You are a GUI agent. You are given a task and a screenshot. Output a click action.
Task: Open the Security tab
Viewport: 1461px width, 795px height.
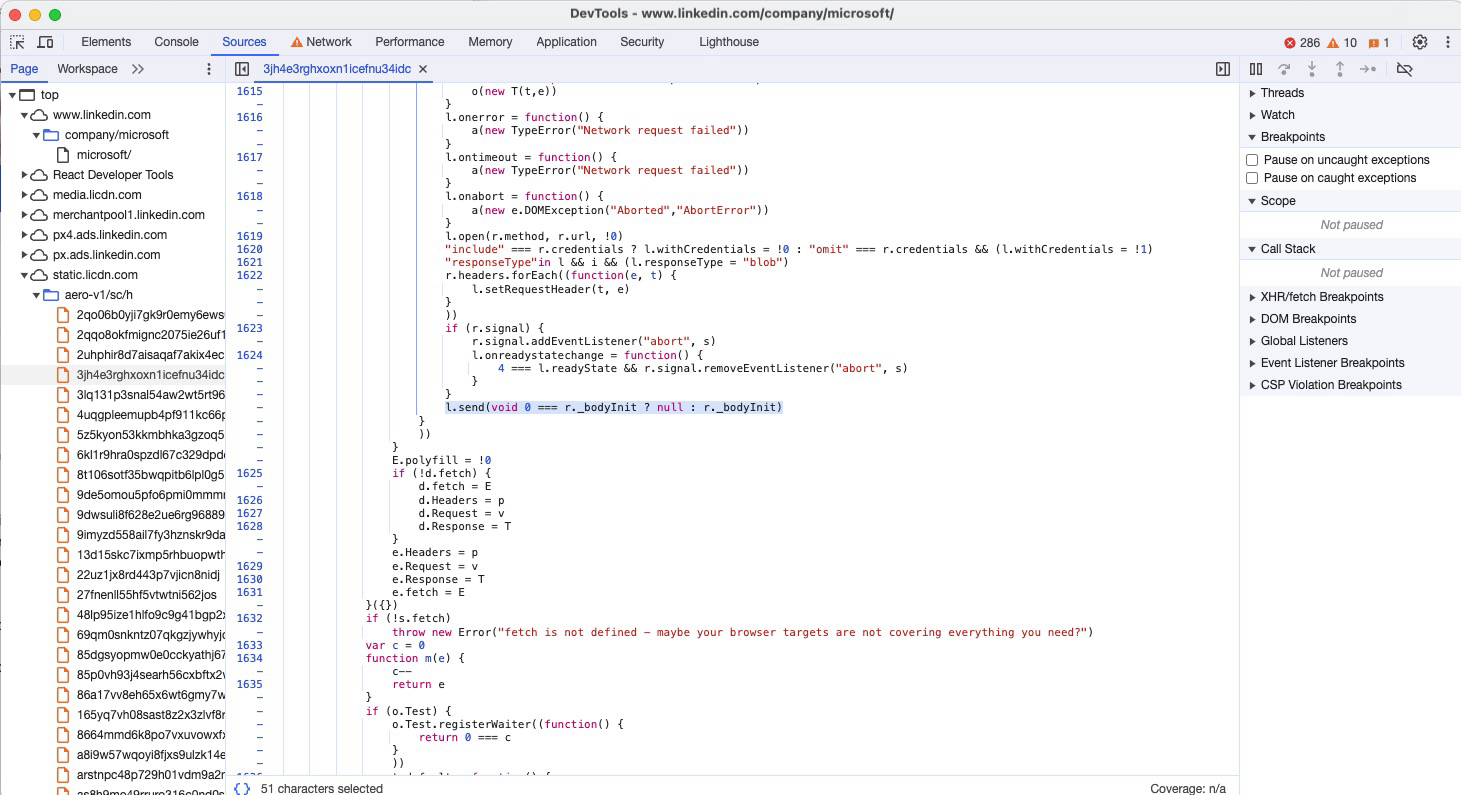click(642, 42)
